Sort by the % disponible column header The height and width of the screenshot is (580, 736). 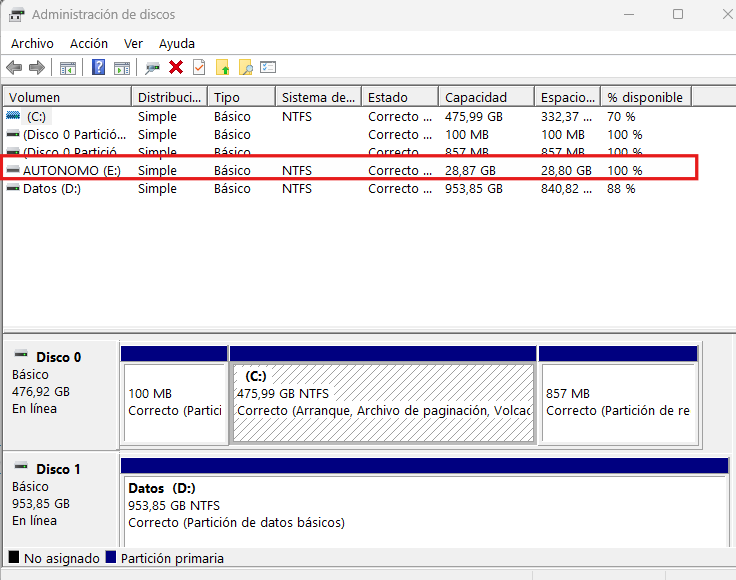coord(646,97)
